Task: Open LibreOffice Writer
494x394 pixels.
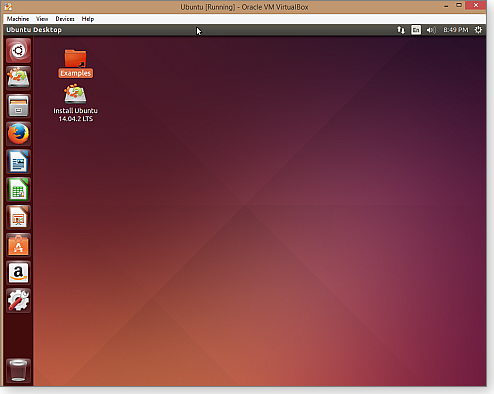Action: 18,162
